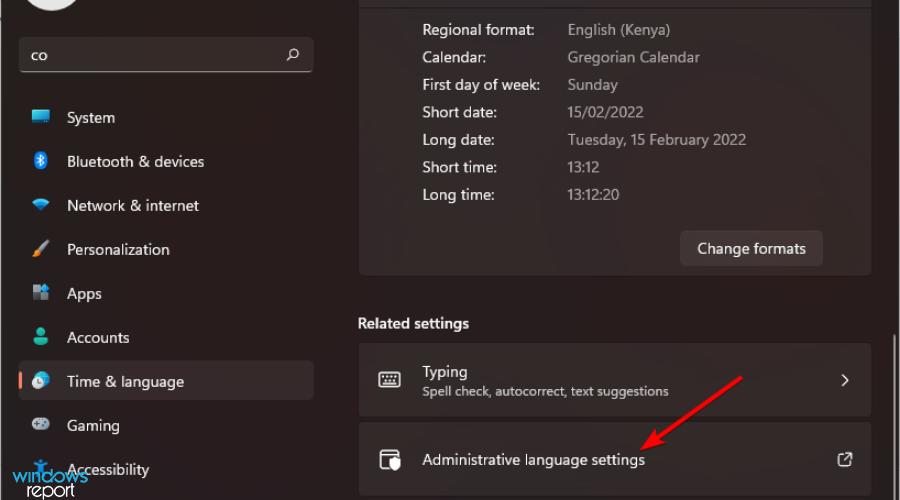The width and height of the screenshot is (900, 500).
Task: Click the Typing keyboard icon
Action: pos(389,379)
